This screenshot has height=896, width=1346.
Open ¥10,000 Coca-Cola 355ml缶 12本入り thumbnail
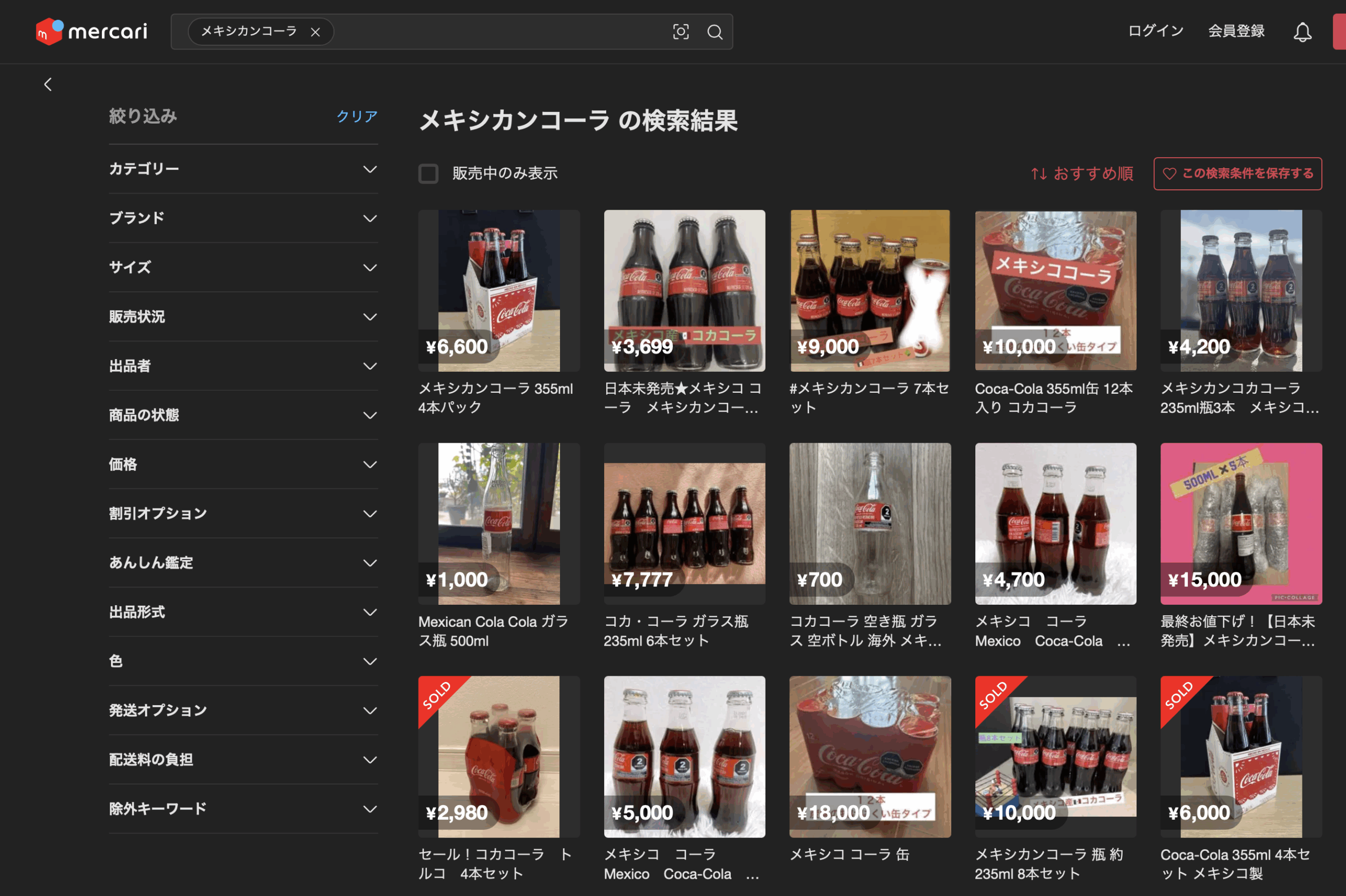coord(1055,290)
